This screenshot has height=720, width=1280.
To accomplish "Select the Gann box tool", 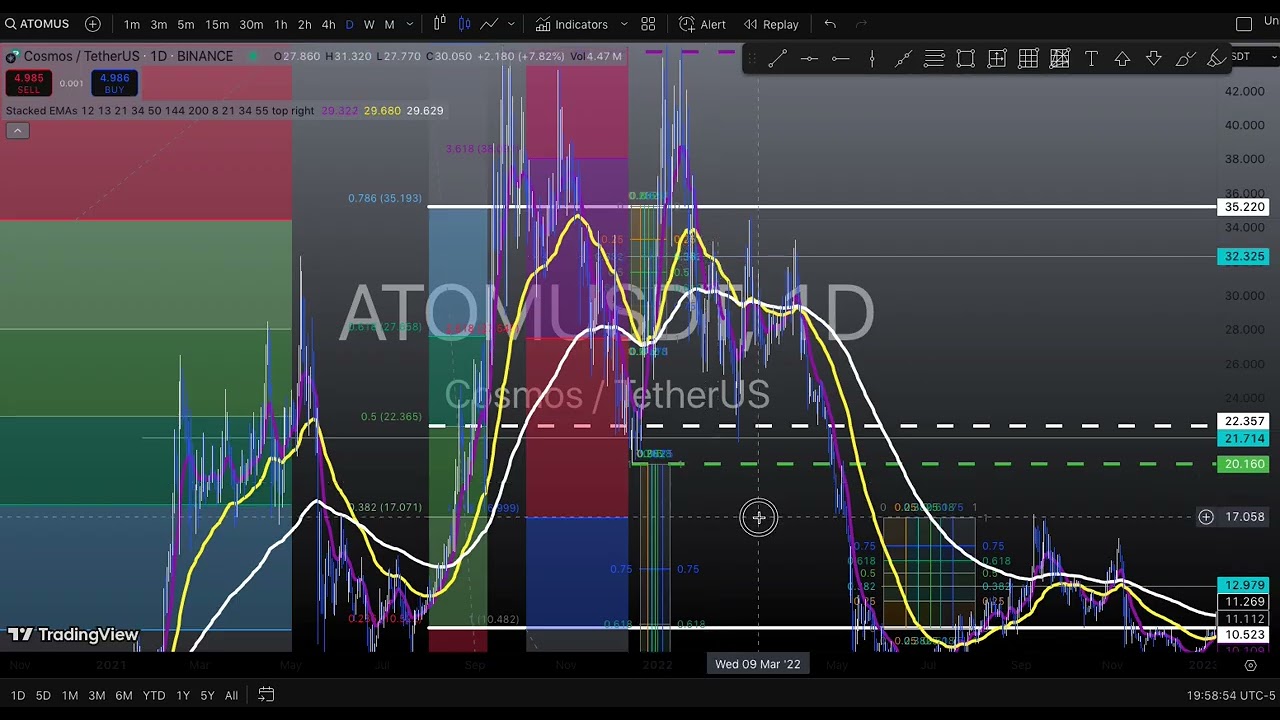I will [x=1060, y=59].
